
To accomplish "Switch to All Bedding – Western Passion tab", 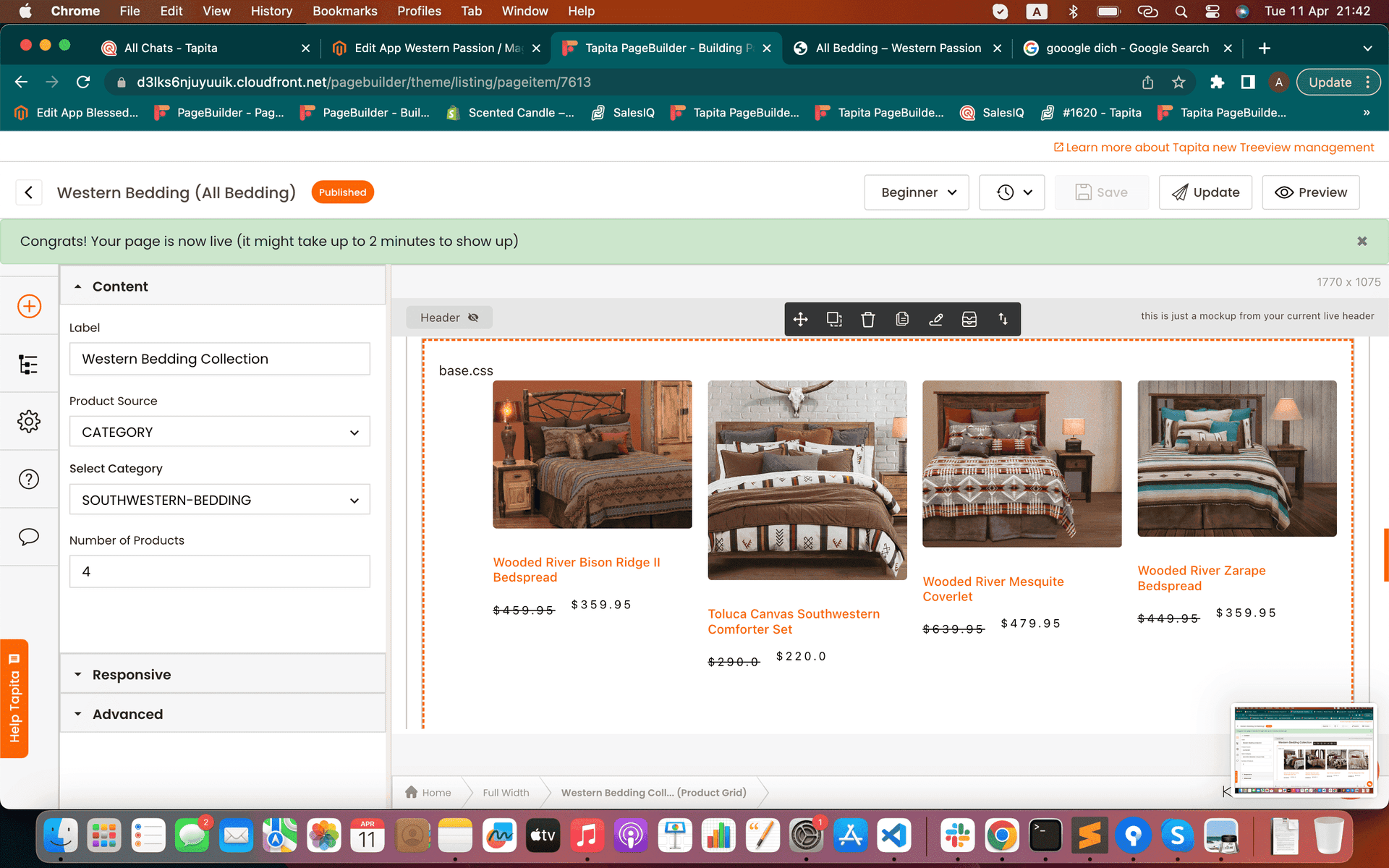I will pos(897,48).
